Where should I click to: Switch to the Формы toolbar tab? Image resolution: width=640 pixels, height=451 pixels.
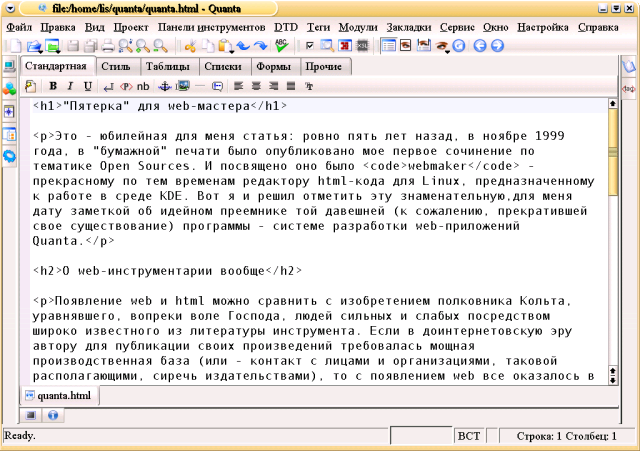coord(273,66)
